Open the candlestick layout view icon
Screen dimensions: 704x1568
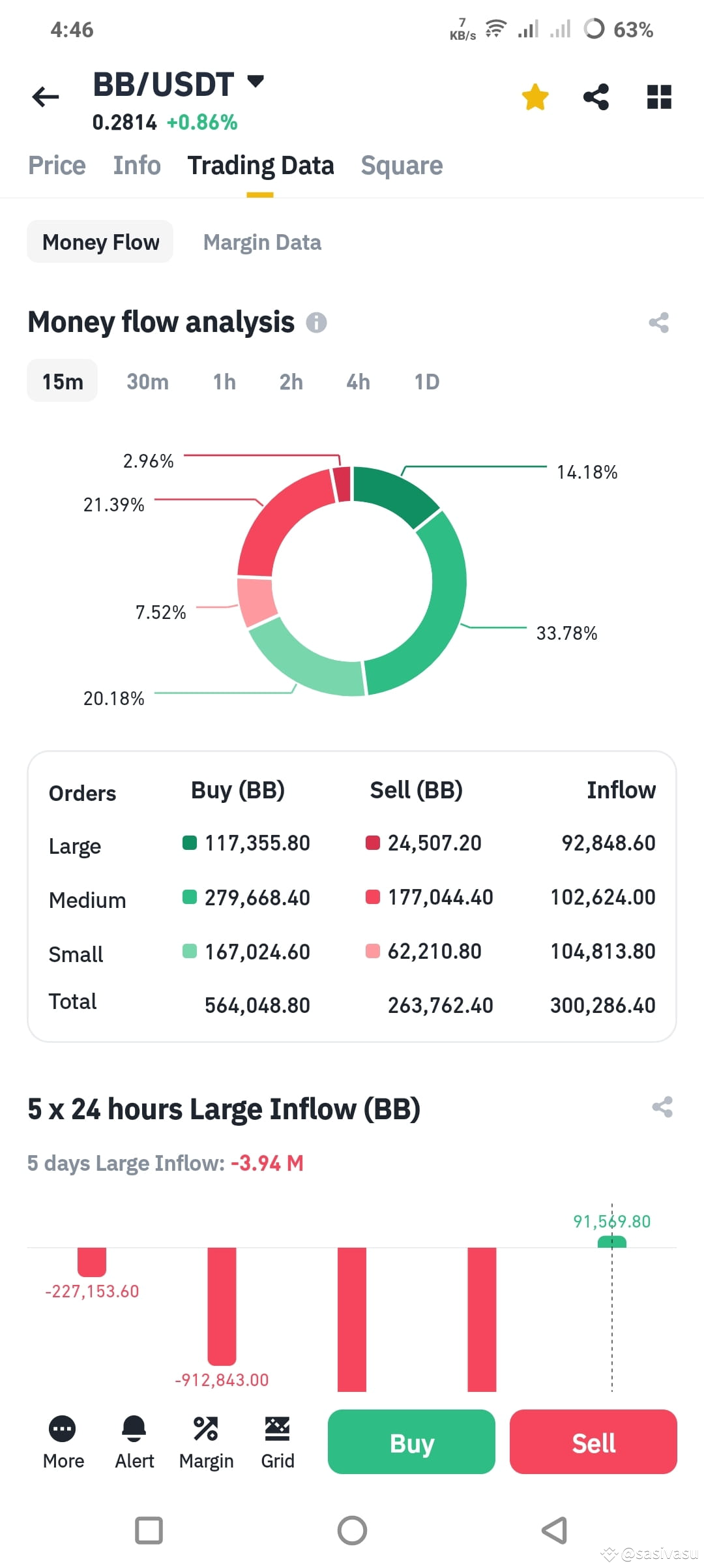(657, 96)
